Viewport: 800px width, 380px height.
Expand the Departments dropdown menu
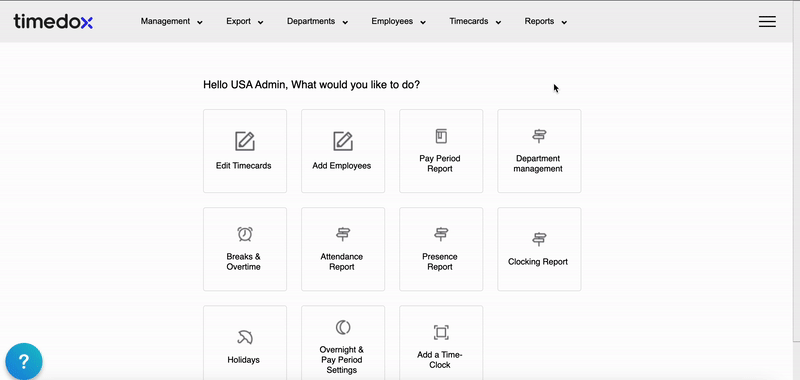pos(317,21)
